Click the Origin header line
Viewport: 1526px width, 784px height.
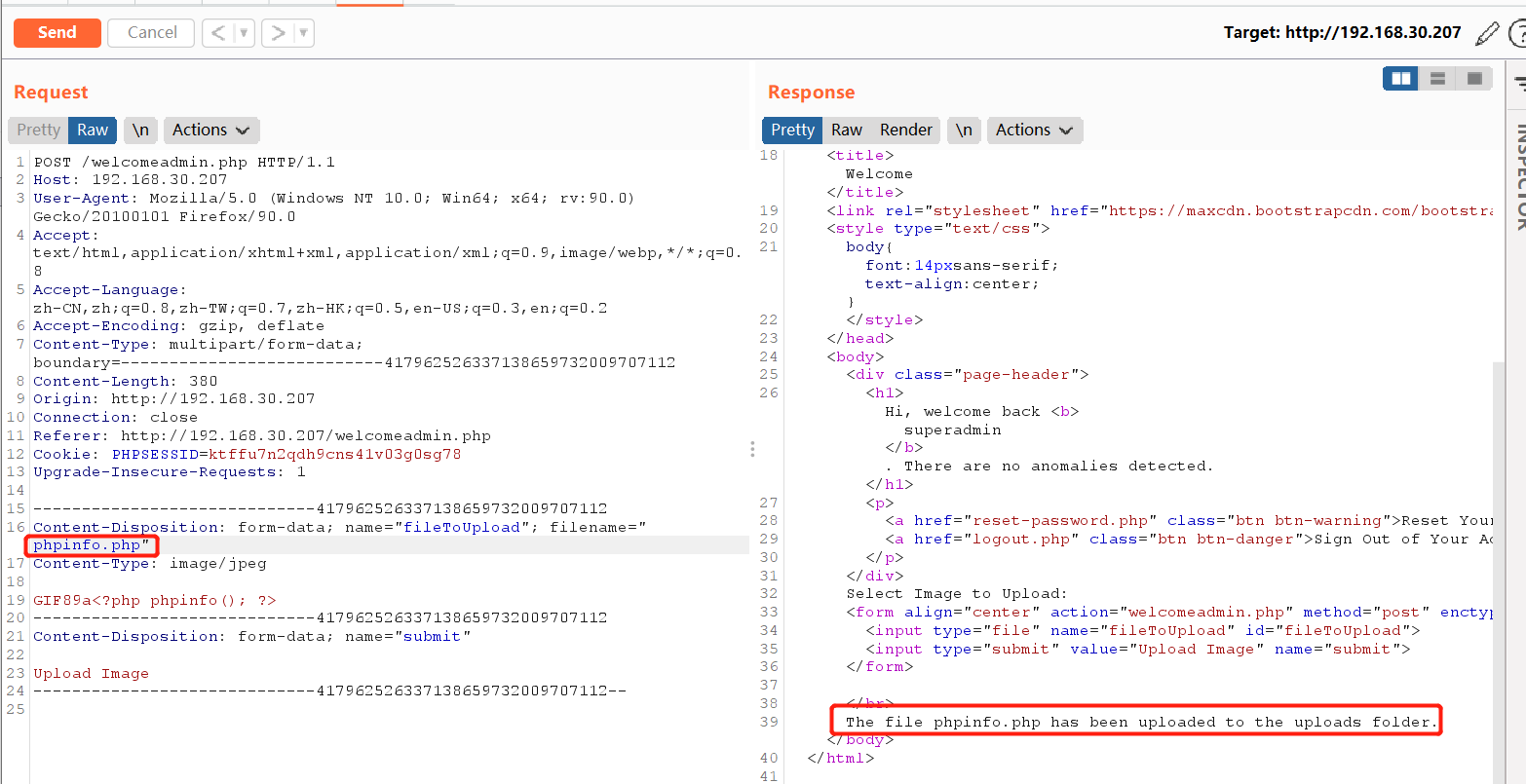tap(174, 398)
